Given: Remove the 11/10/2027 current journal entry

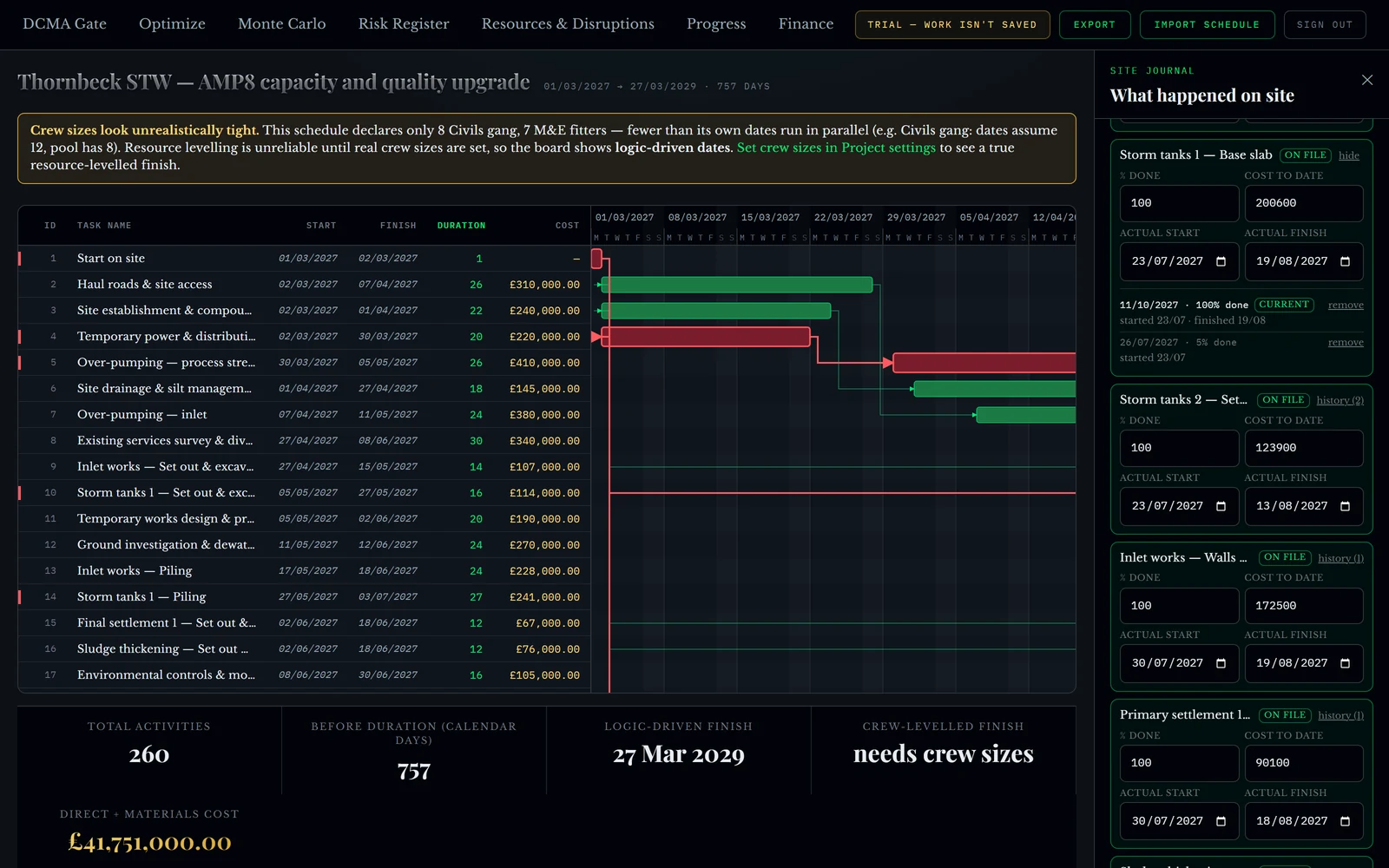Looking at the screenshot, I should point(1346,306).
